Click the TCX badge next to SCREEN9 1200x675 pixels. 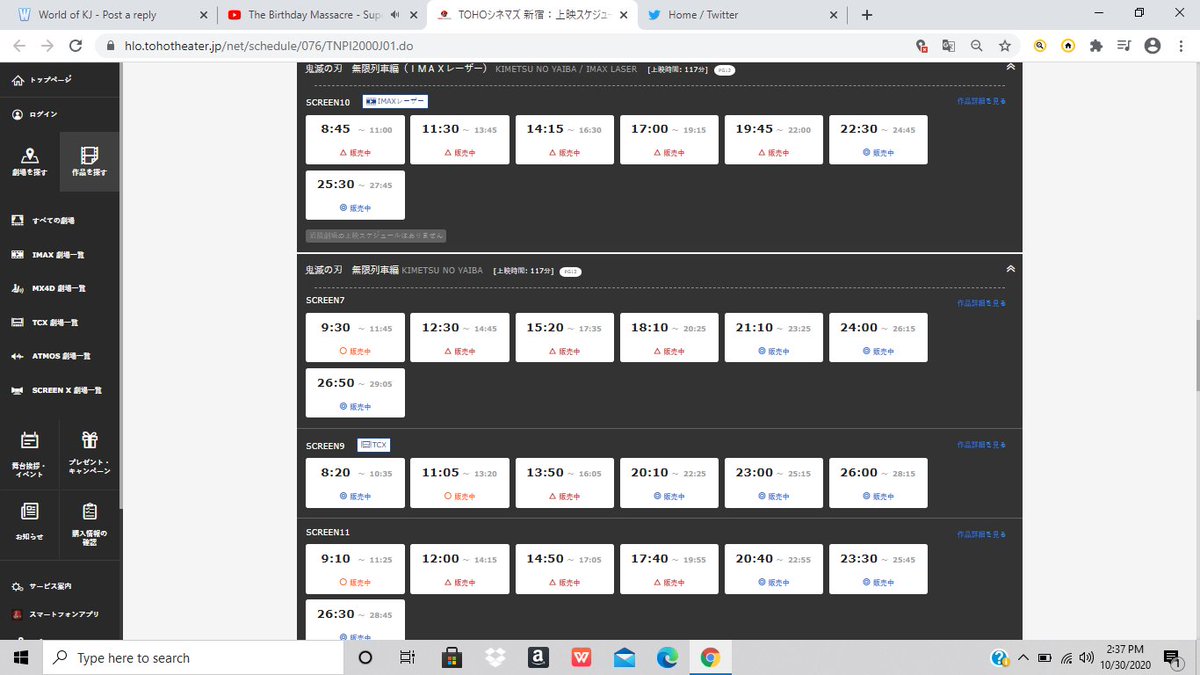(x=373, y=444)
